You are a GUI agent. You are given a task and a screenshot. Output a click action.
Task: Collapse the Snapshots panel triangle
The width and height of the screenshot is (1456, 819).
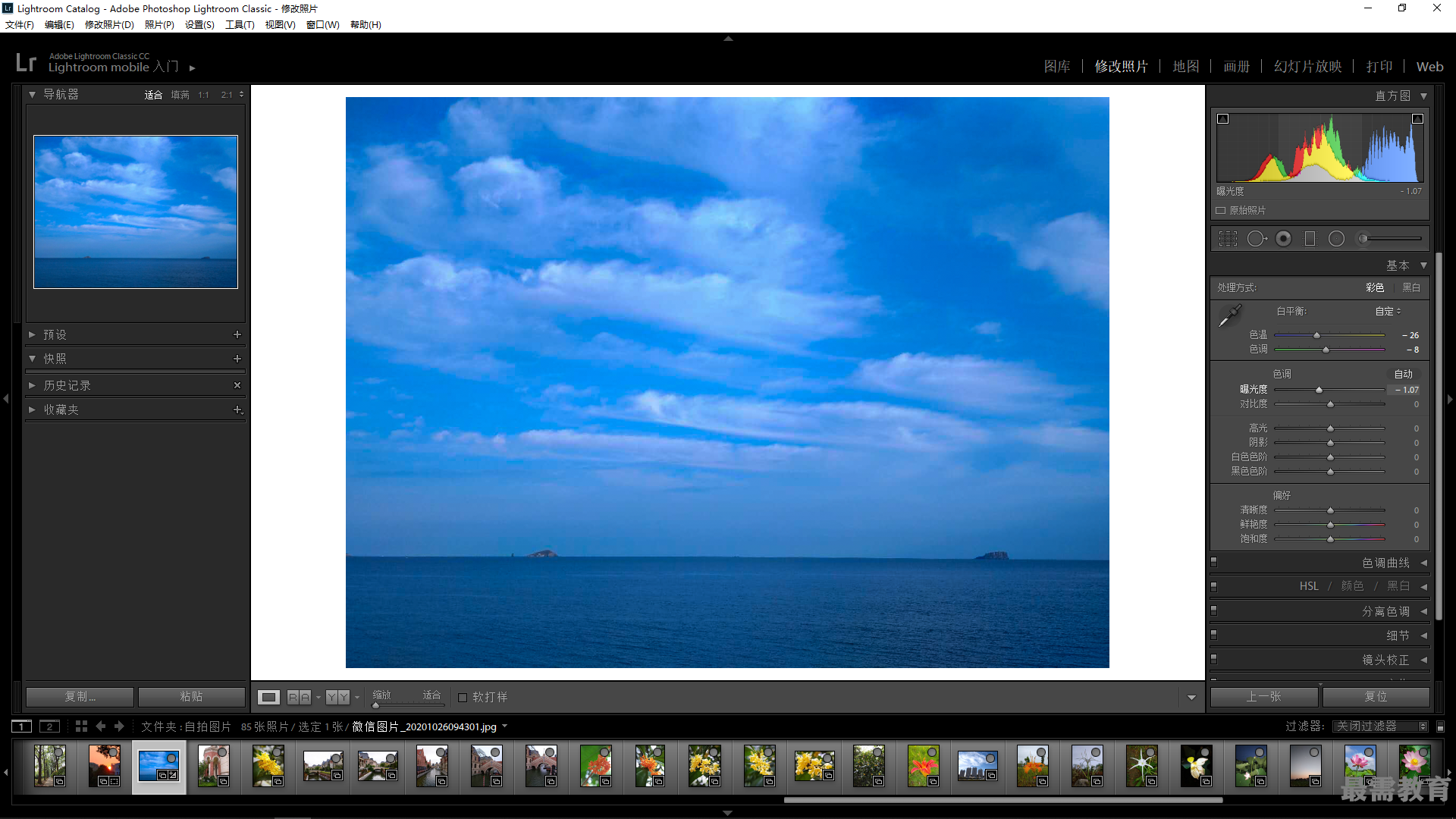(33, 359)
